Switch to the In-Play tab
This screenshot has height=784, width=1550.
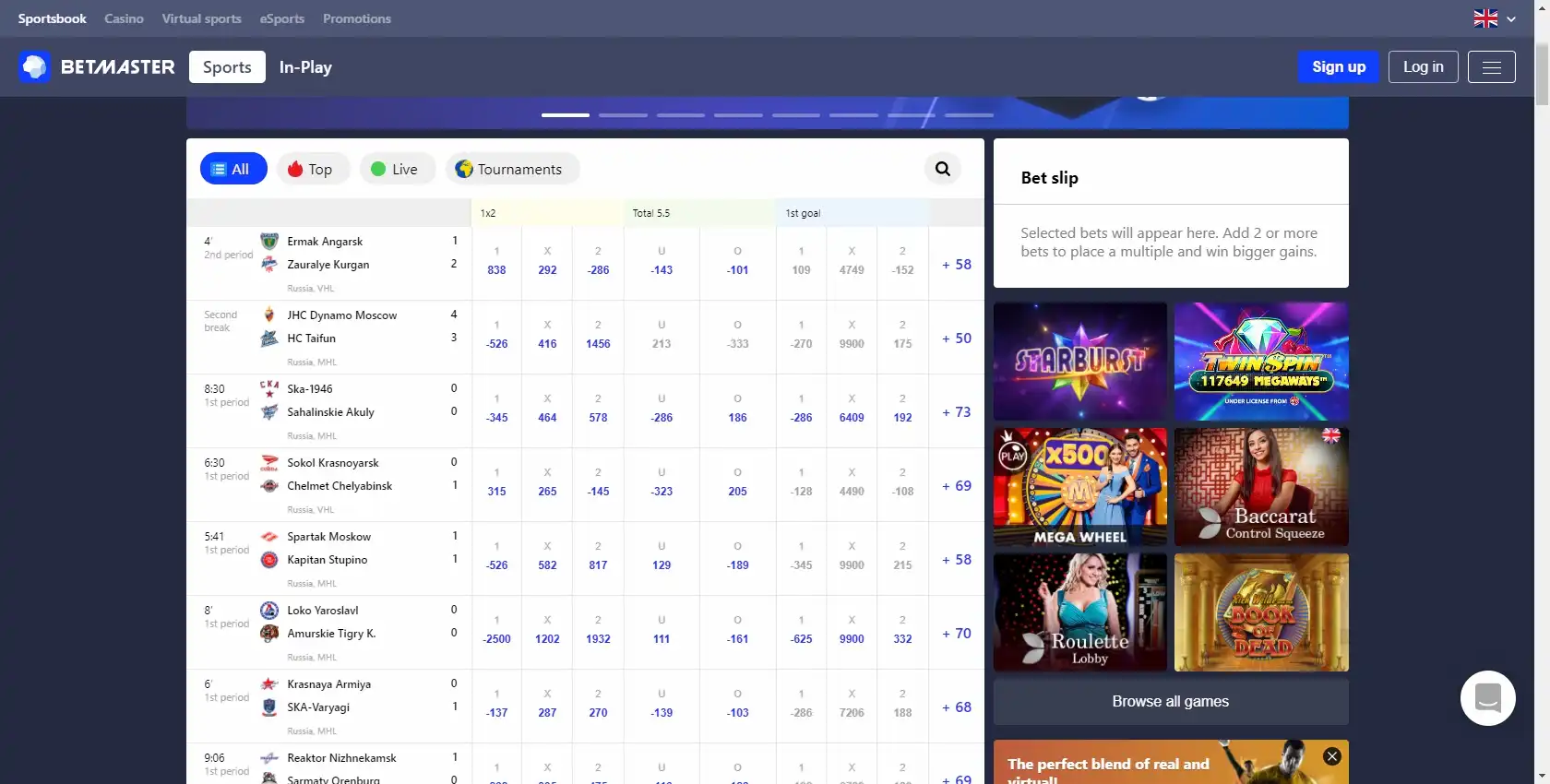point(305,66)
